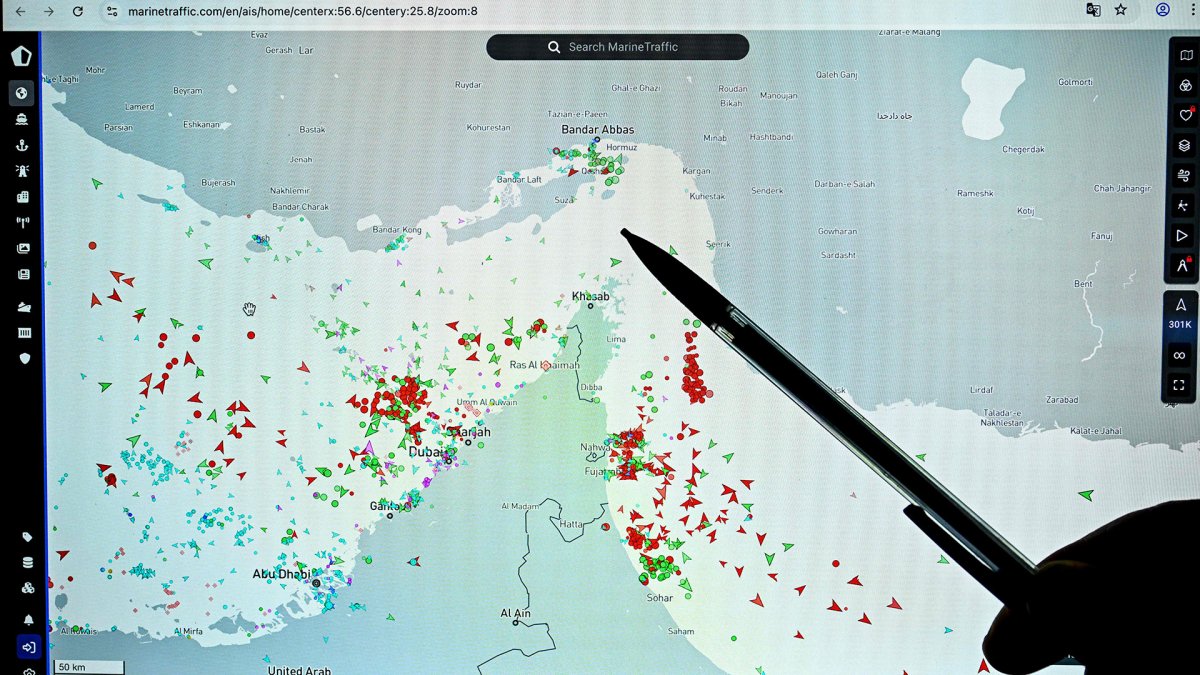Image resolution: width=1200 pixels, height=675 pixels.
Task: Open the Vessels section in left sidebar
Action: [22, 119]
